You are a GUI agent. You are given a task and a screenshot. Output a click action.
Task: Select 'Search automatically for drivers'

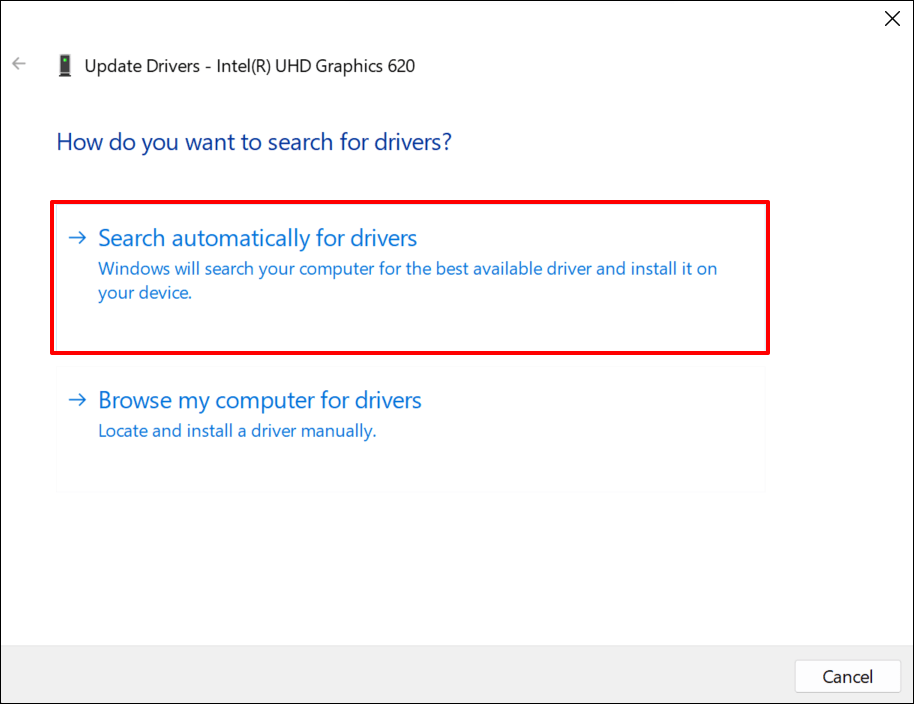pyautogui.click(x=257, y=238)
